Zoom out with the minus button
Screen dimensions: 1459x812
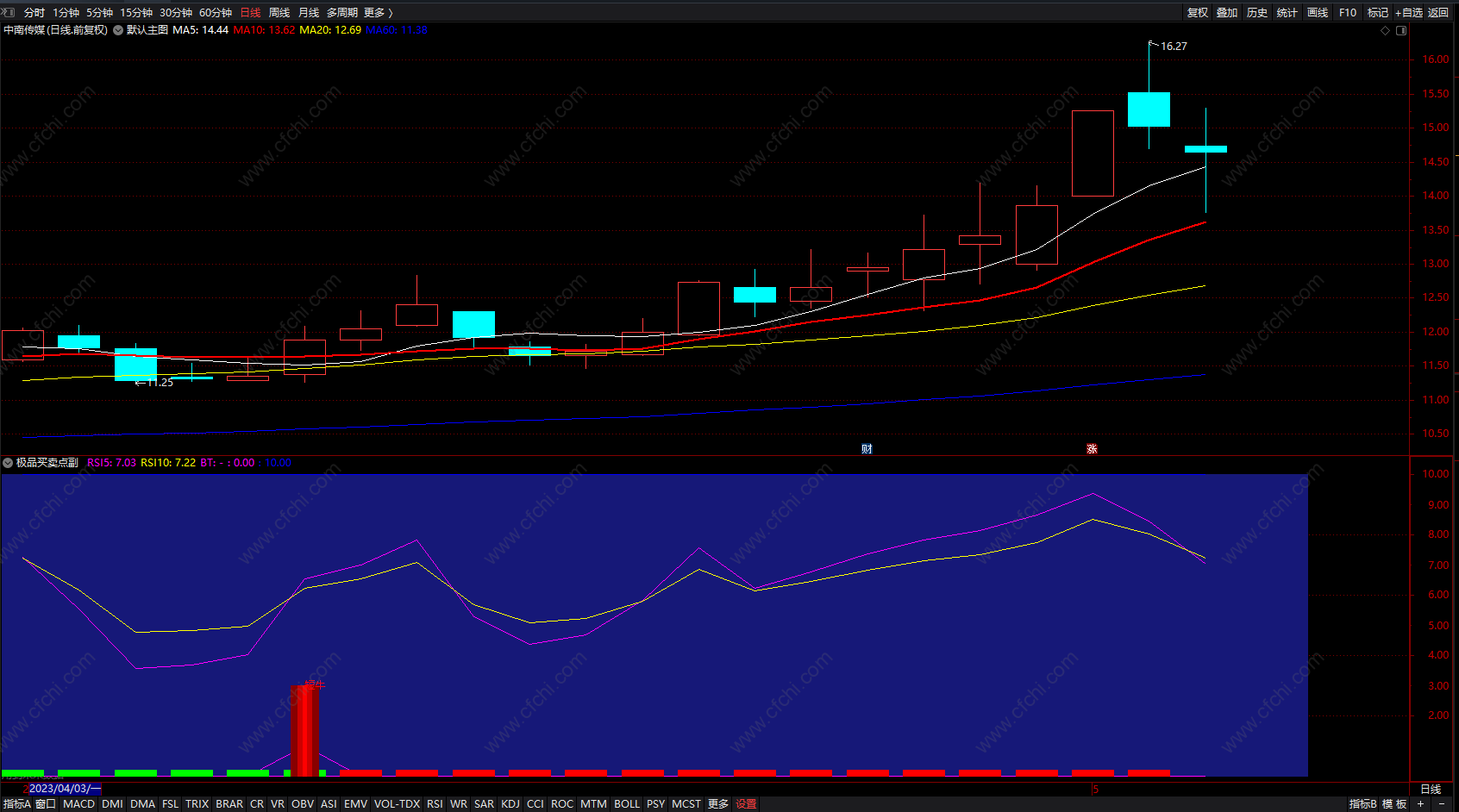click(1441, 803)
